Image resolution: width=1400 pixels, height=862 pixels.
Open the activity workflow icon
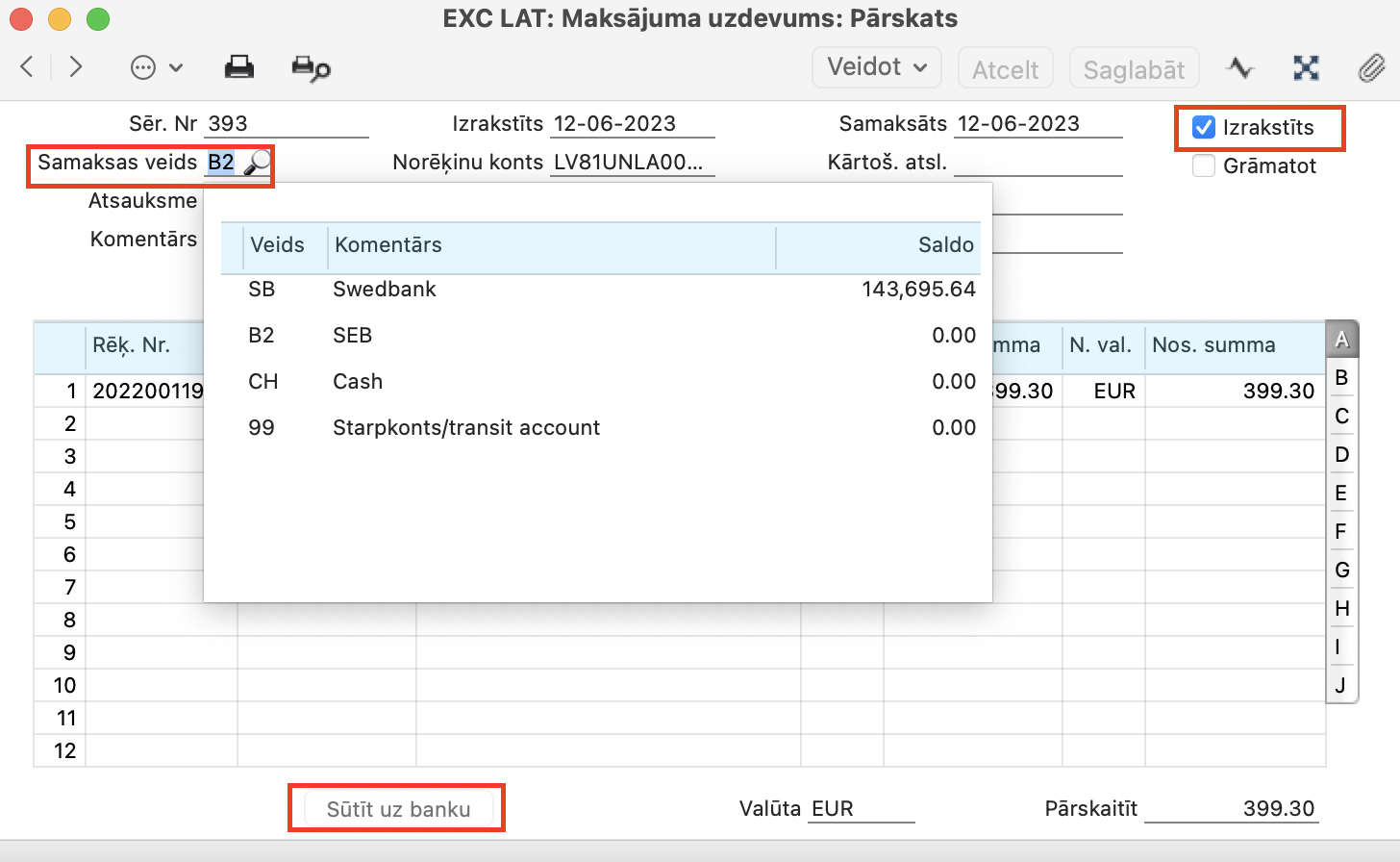(1240, 68)
